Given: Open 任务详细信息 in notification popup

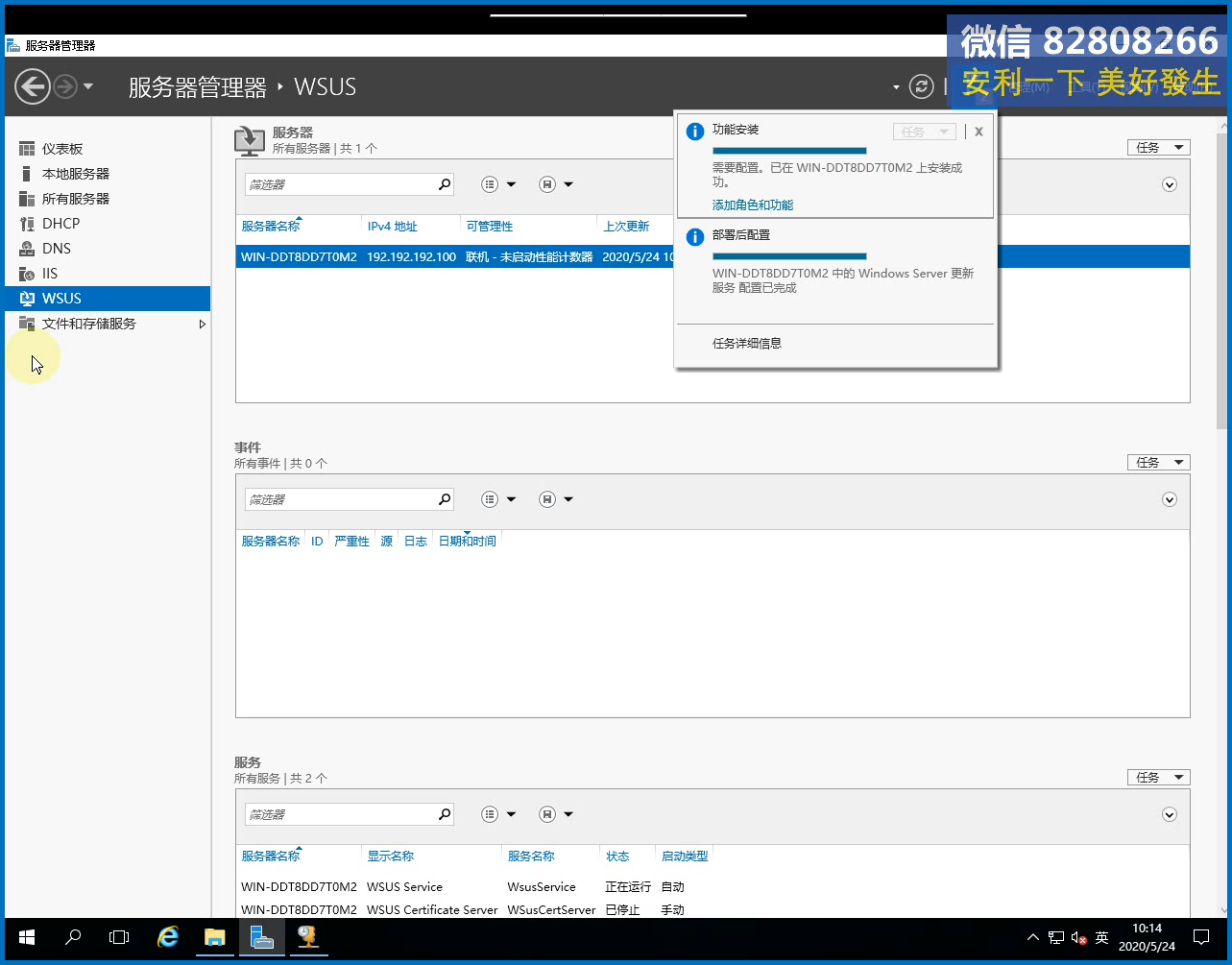Looking at the screenshot, I should coord(747,343).
